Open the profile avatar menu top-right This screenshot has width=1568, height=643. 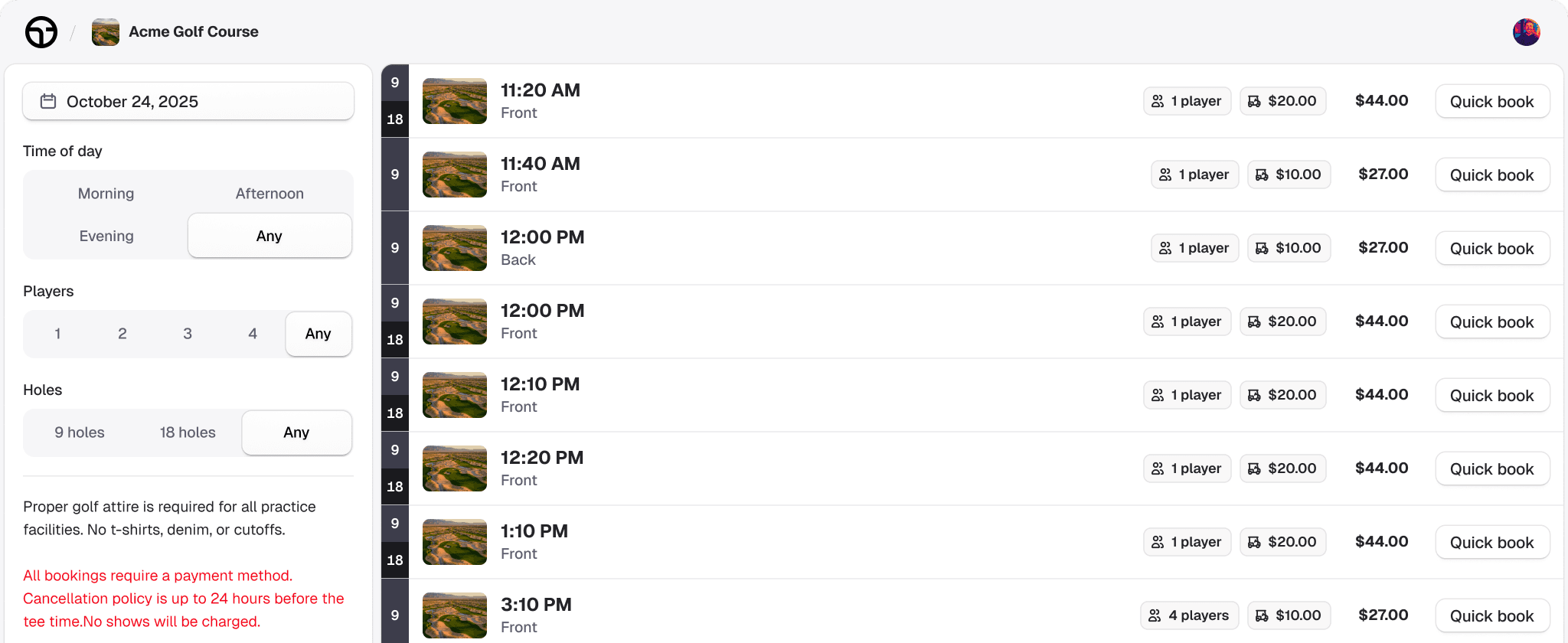(1526, 31)
